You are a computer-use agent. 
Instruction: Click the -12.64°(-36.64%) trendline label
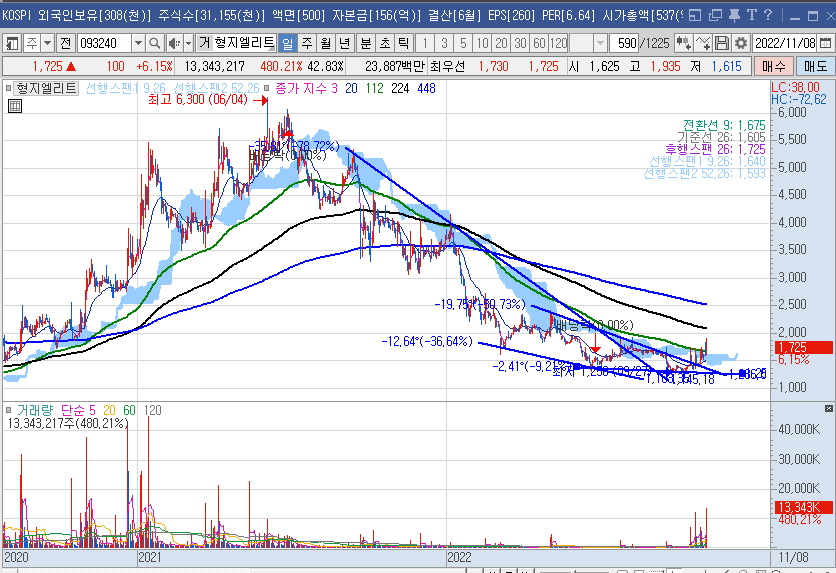click(427, 341)
